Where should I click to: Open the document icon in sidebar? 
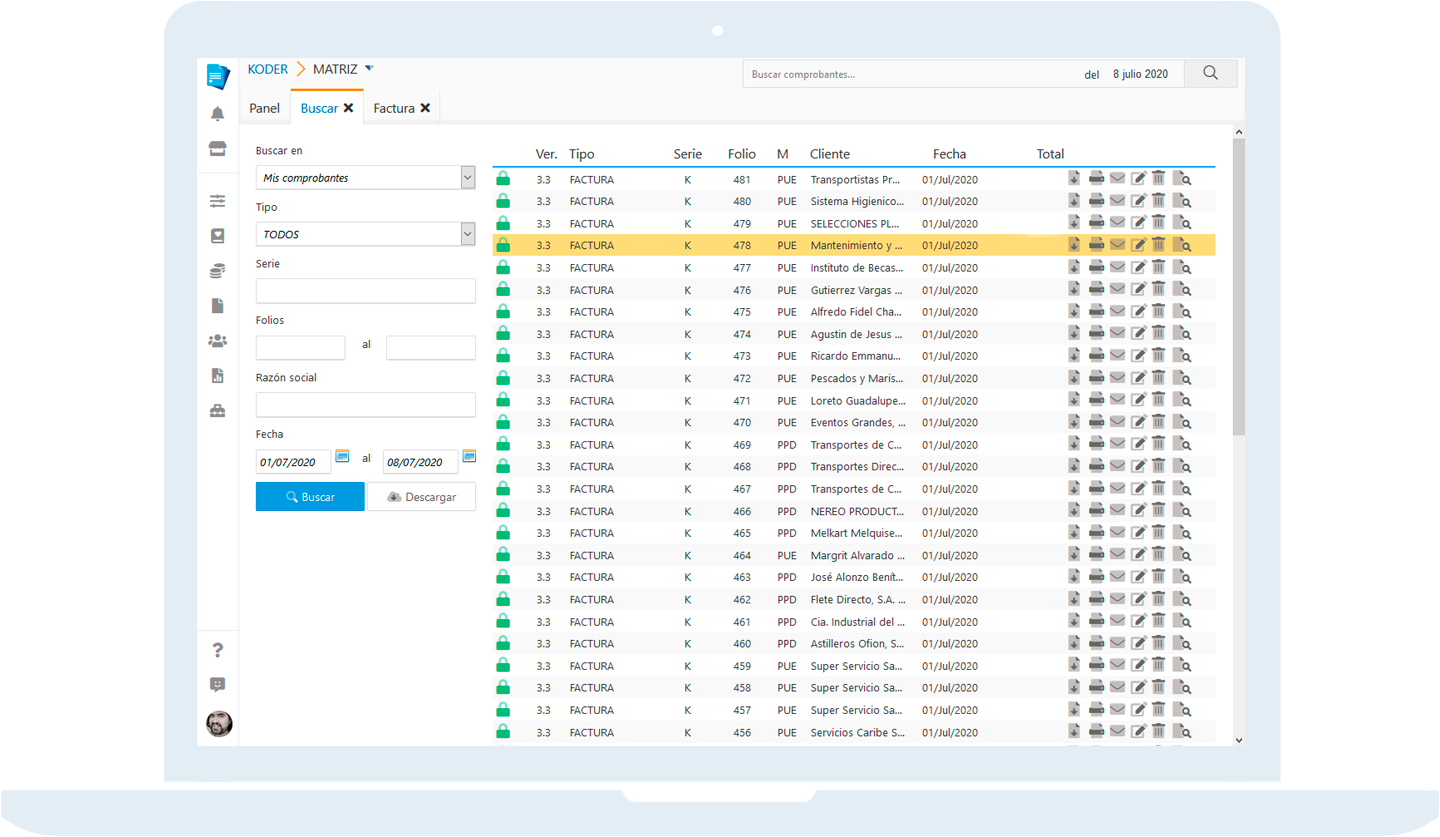pos(217,306)
